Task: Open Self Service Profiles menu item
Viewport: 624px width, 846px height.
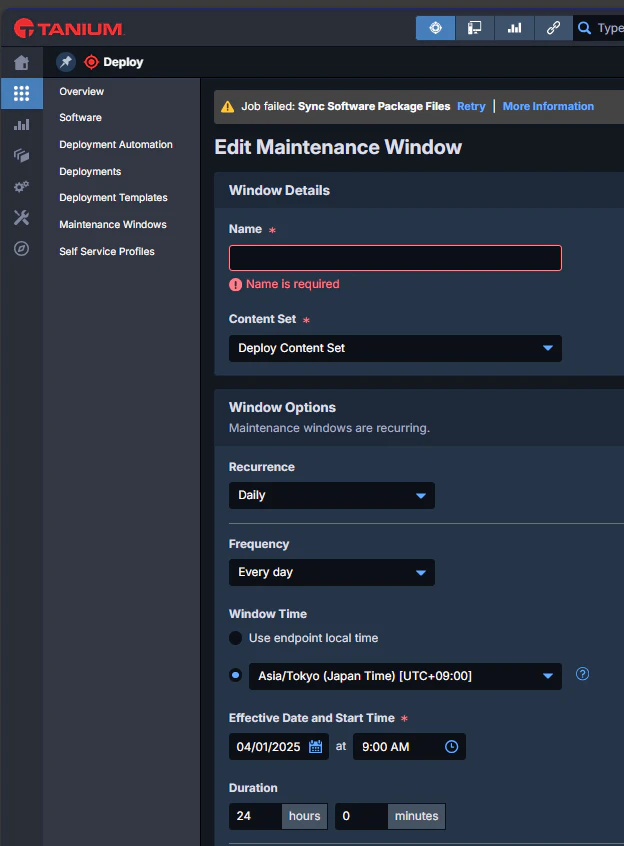Action: click(107, 251)
